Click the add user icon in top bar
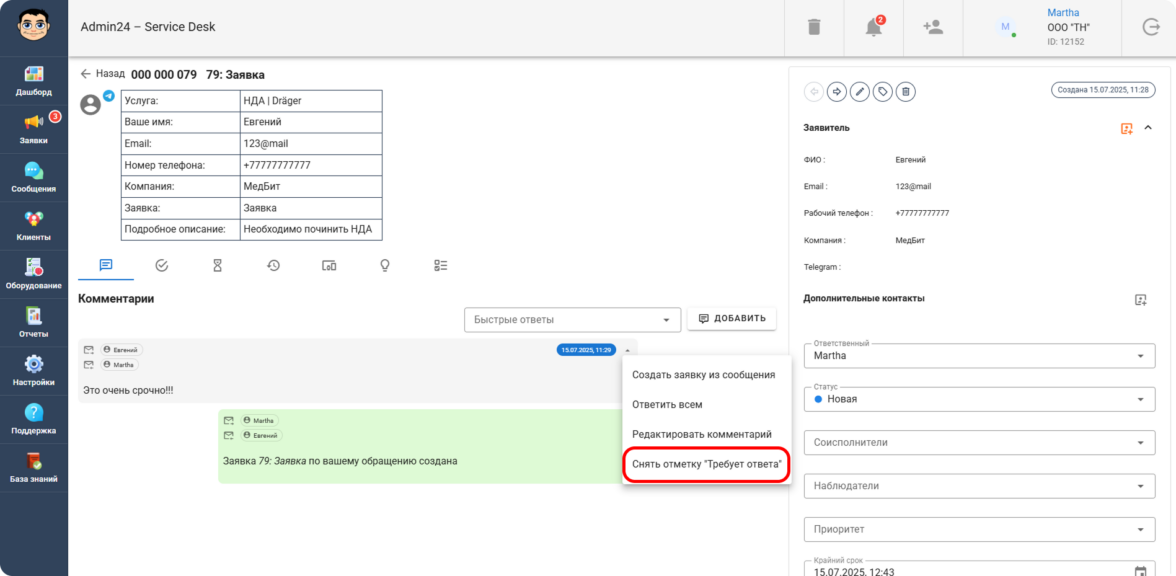This screenshot has width=1176, height=576. tap(933, 27)
